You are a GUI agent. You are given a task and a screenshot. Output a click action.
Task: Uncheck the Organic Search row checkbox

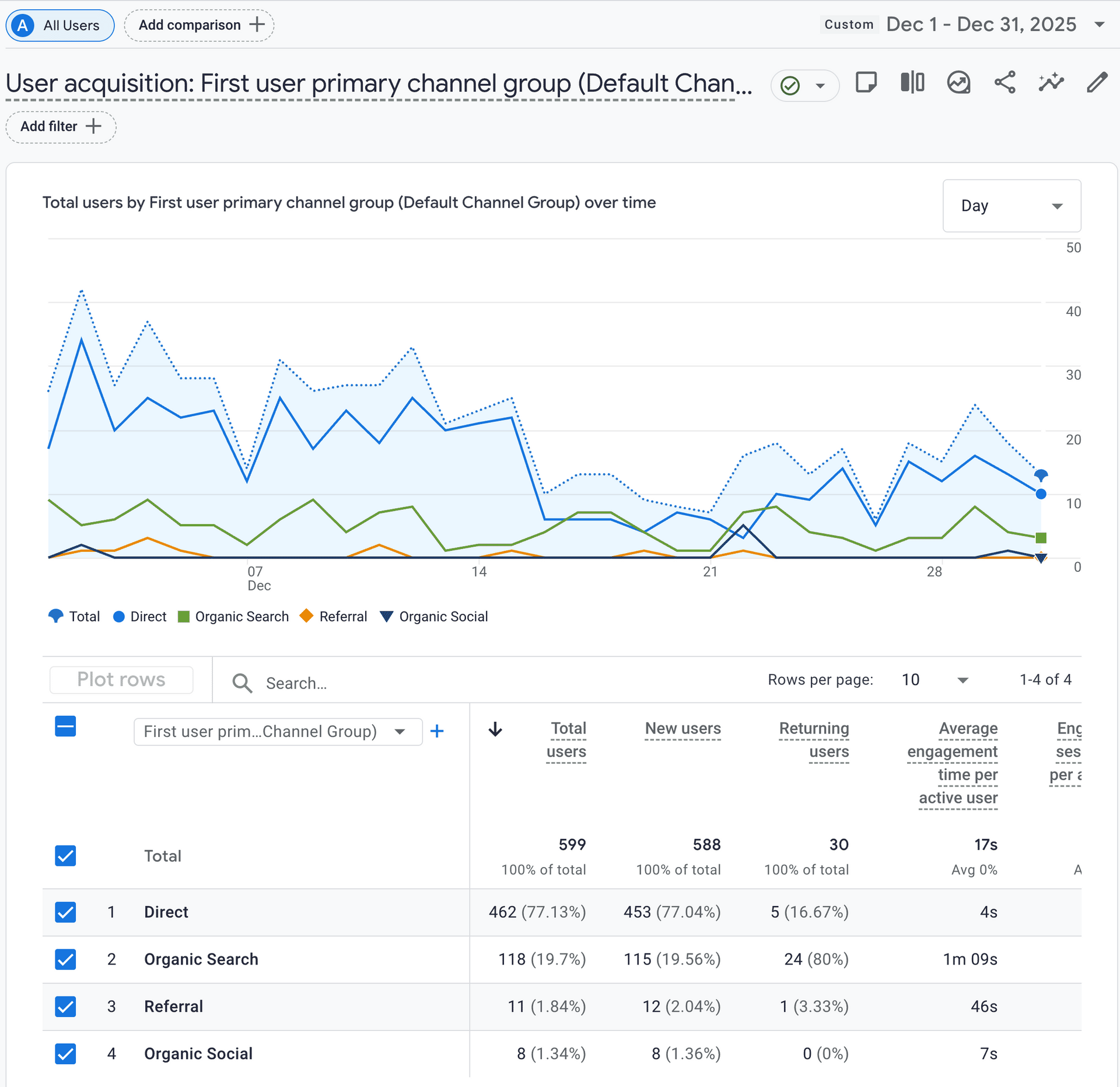[x=65, y=959]
